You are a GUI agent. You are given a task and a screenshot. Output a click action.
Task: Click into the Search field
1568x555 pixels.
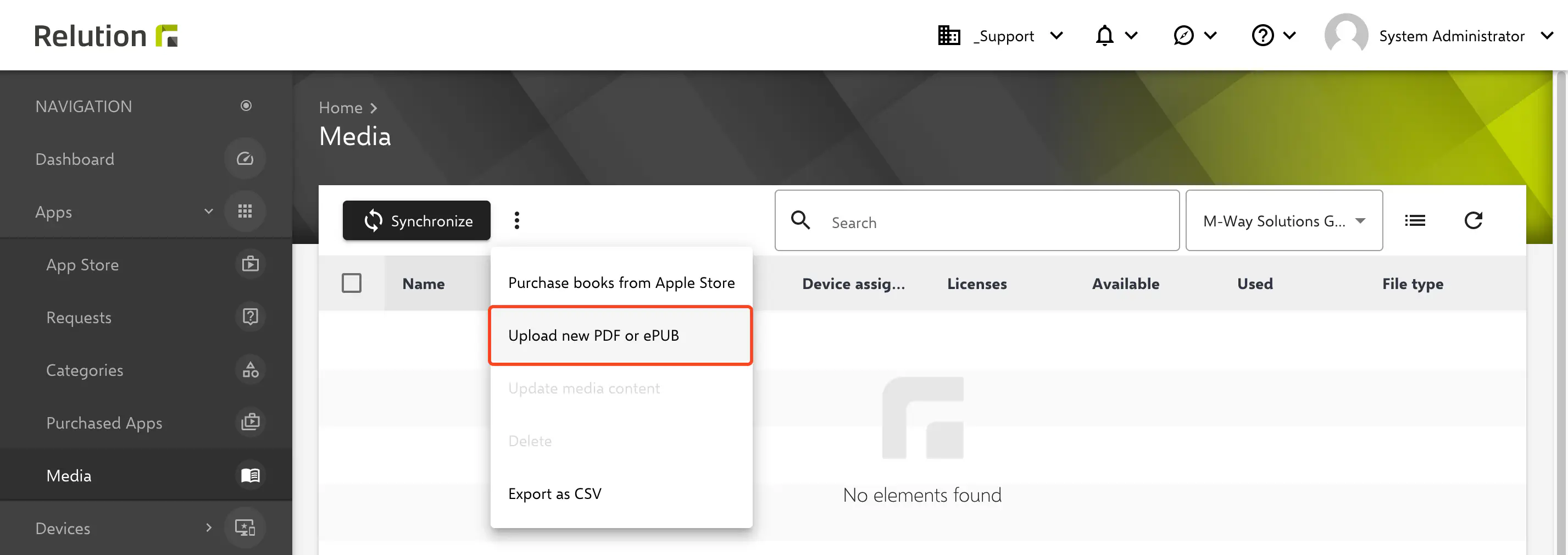[x=998, y=222]
